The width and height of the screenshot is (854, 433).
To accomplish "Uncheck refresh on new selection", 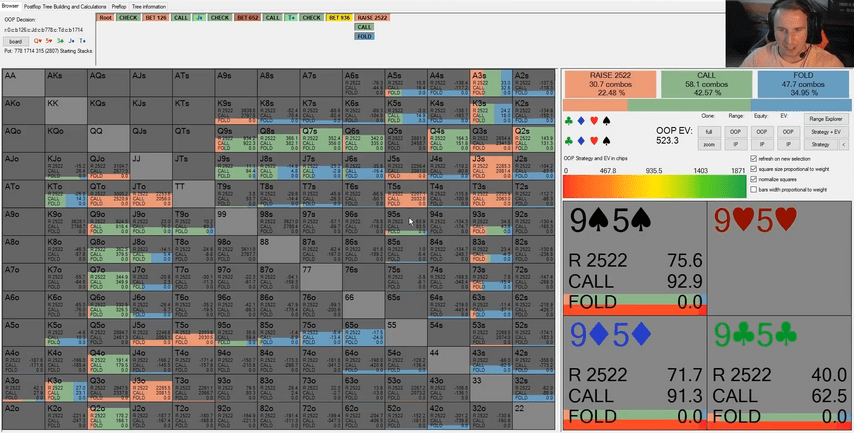I will point(753,158).
